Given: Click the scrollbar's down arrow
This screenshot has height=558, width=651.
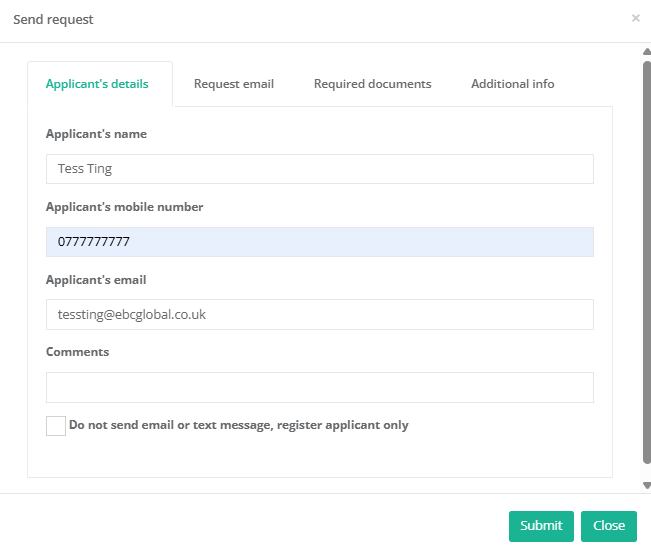Looking at the screenshot, I should point(646,485).
